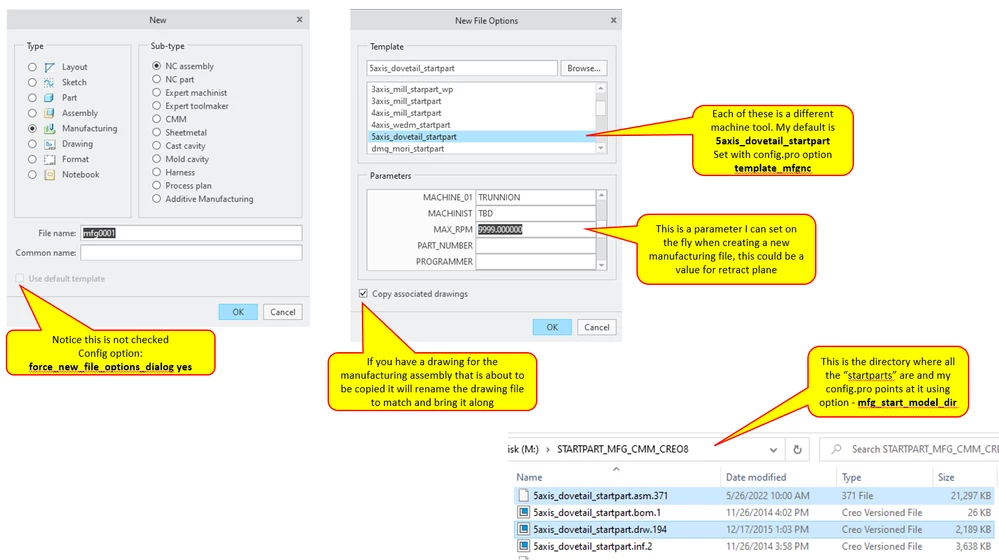
Task: Click Creo icon of 5axis_dovetail_startpart.bom.1
Action: 523,512
